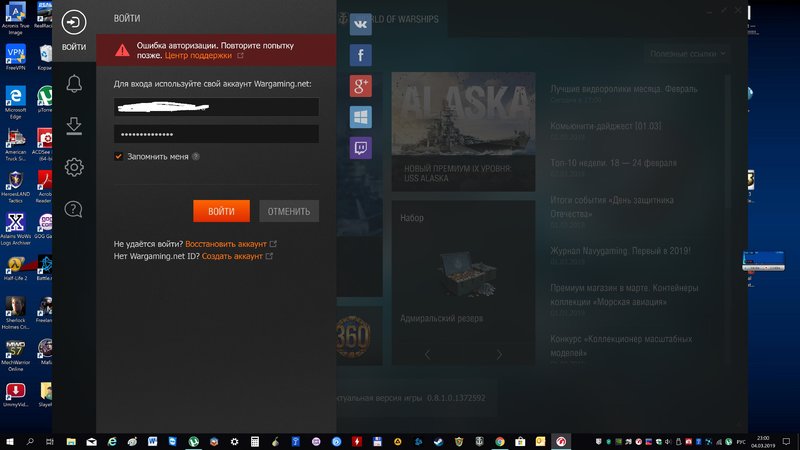
Task: Open news Топ-10 недели. 18 — 24 февраля
Action: 613,163
